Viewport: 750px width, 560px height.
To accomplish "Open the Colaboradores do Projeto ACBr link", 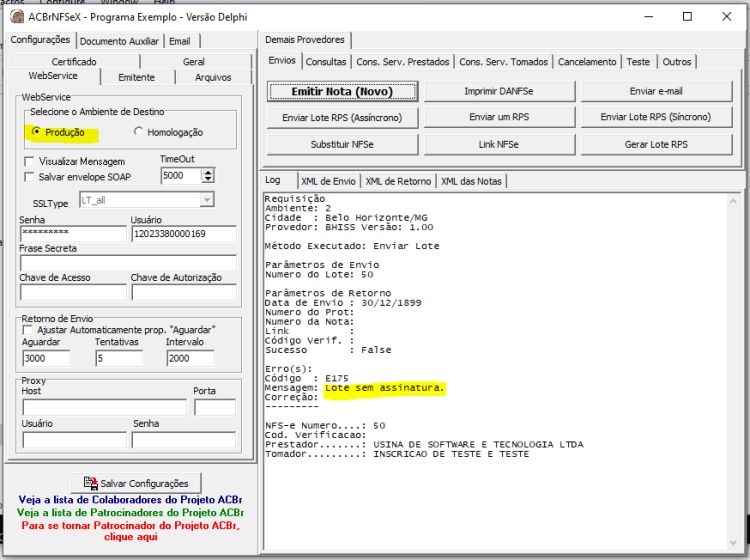I will (x=130, y=500).
